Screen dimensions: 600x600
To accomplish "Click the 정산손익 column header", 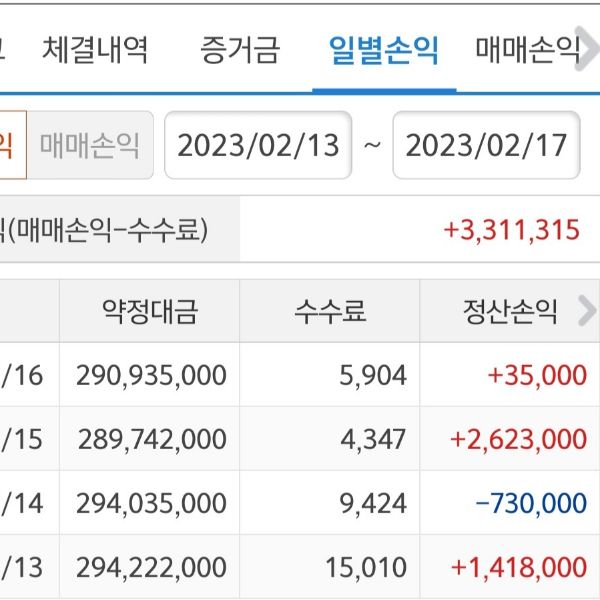I will [497, 312].
